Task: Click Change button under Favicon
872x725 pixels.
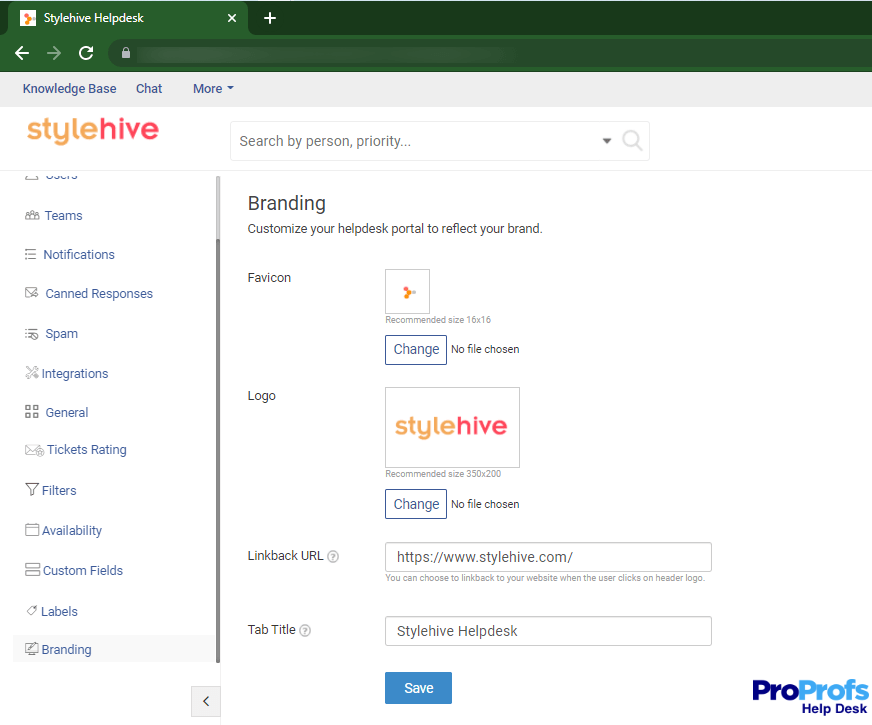Action: click(x=415, y=350)
